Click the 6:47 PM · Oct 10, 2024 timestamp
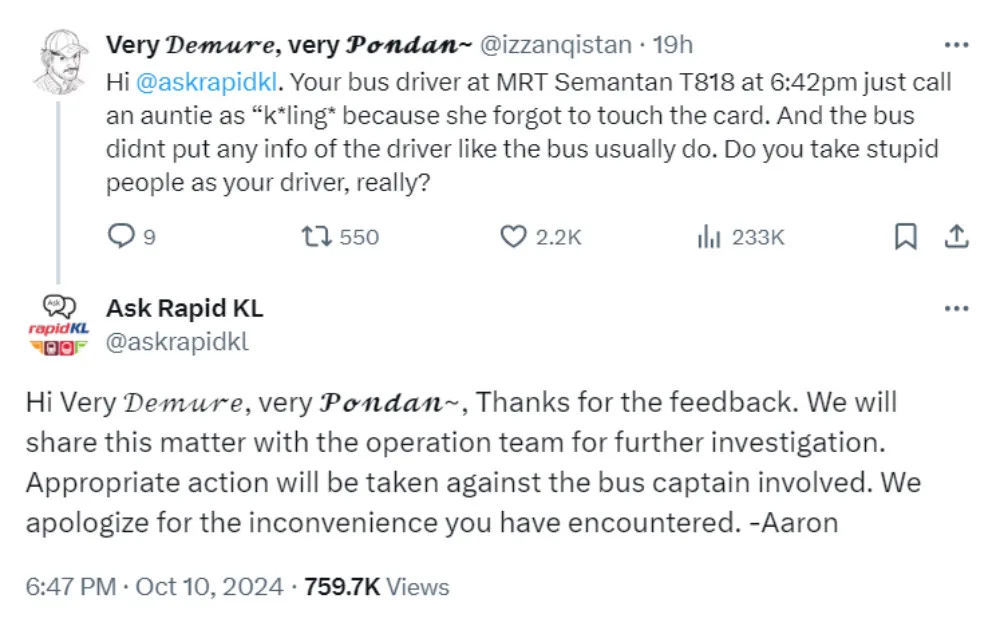This screenshot has height=623, width=1000. point(154,586)
